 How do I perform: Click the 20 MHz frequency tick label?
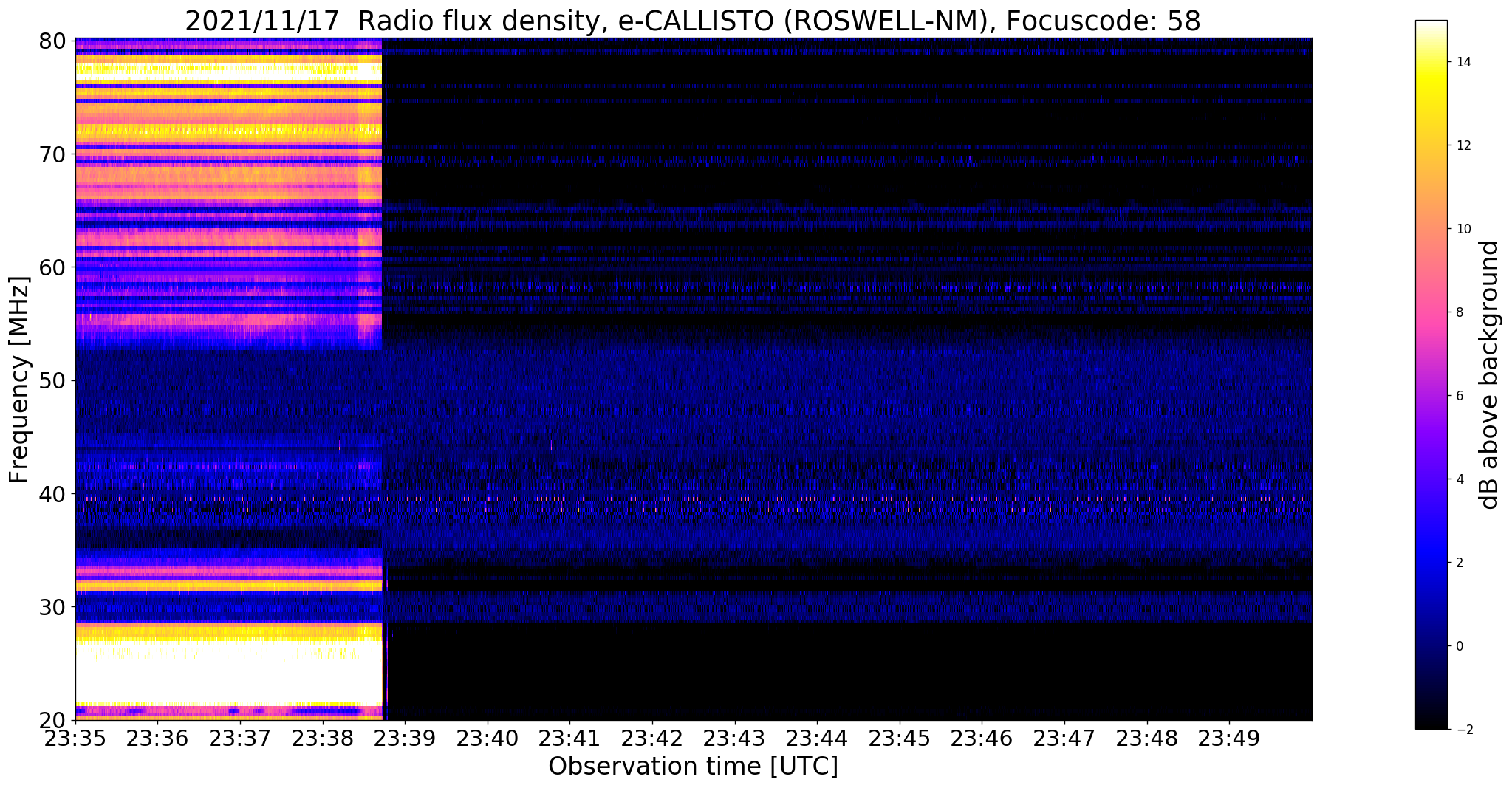pos(52,720)
